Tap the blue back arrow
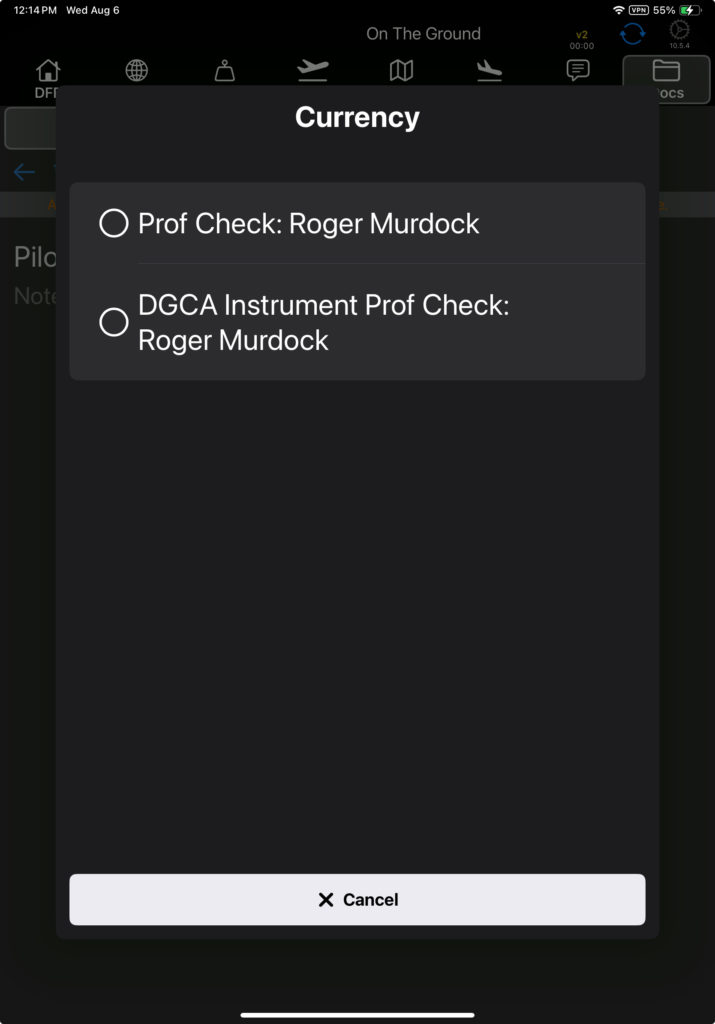The height and width of the screenshot is (1024, 715). [24, 172]
